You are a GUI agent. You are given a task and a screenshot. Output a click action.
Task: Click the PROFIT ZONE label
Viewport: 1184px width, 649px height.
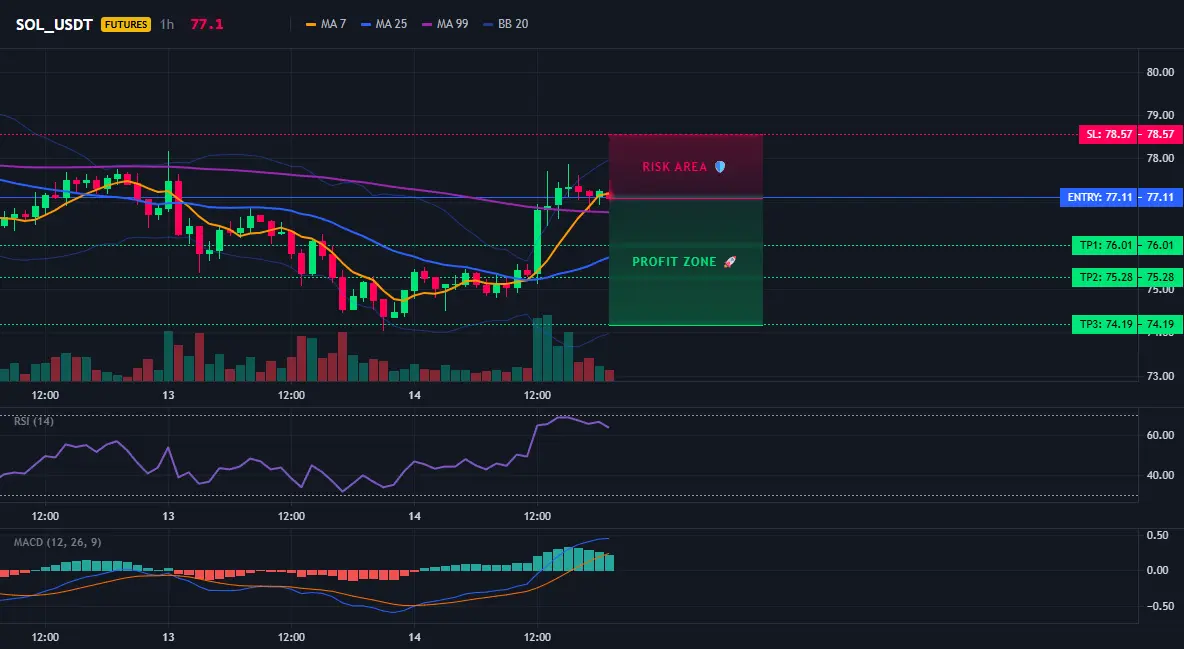674,261
